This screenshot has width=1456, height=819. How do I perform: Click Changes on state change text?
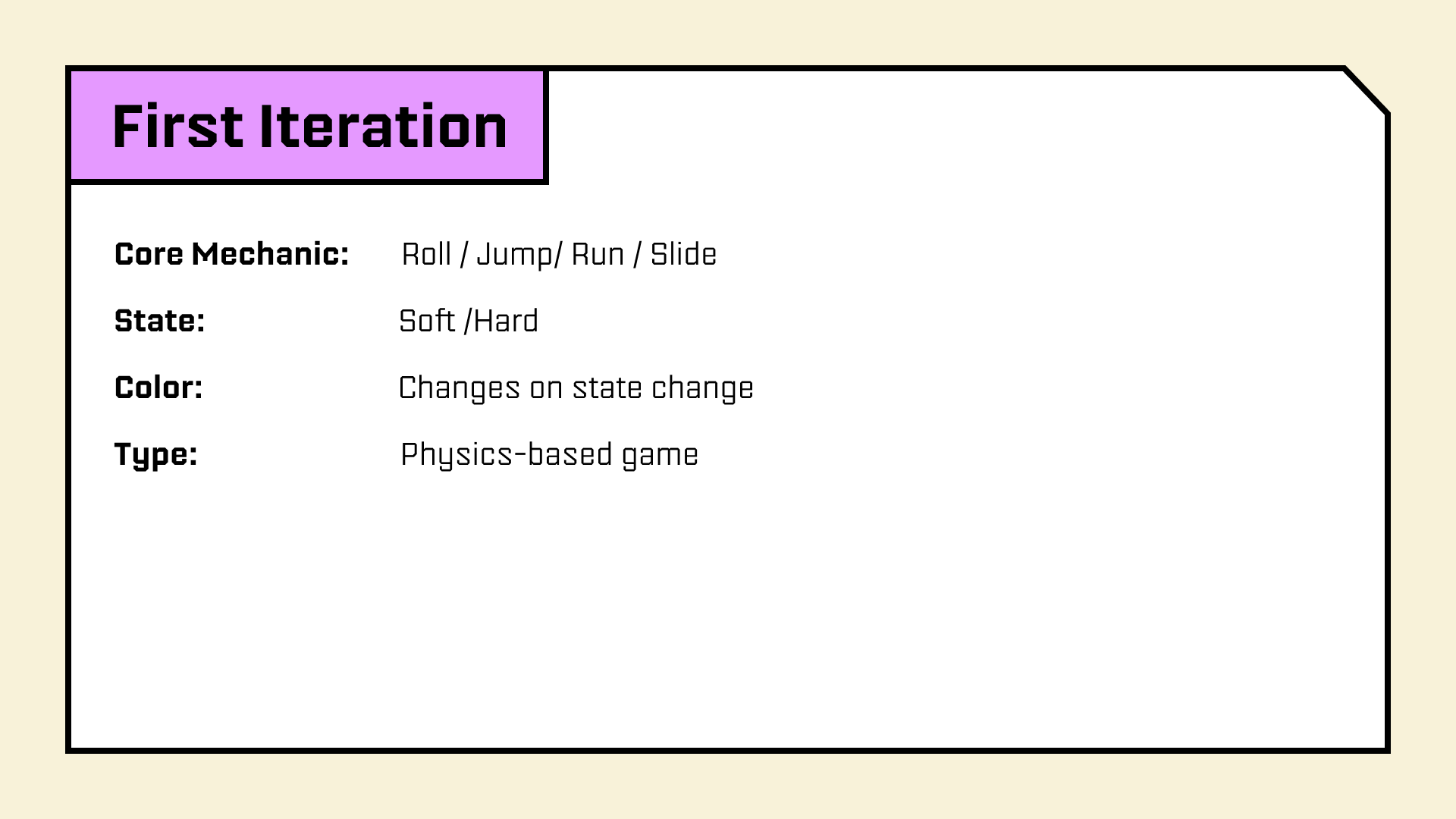tap(576, 388)
